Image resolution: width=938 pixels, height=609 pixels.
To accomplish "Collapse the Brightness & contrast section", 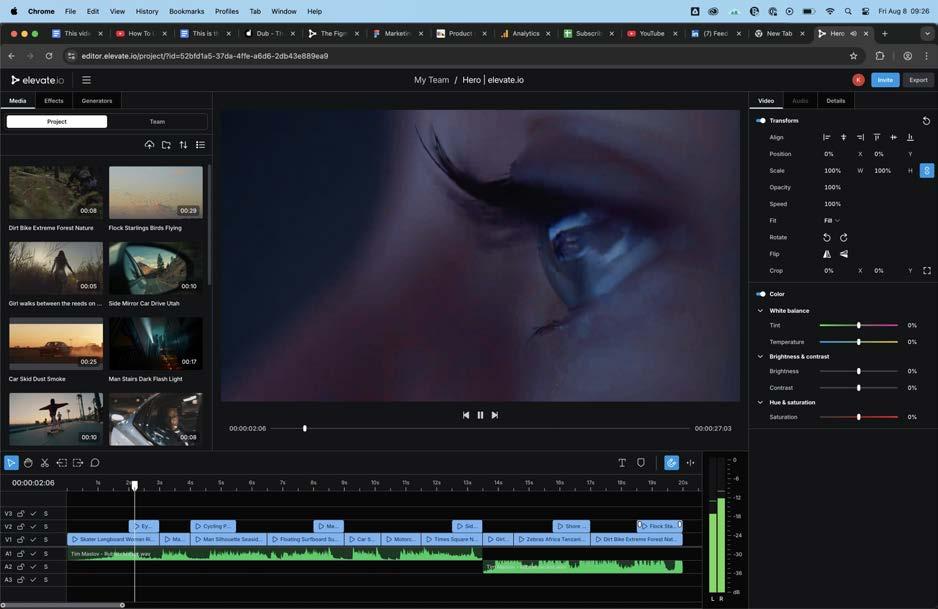I will [x=760, y=357].
